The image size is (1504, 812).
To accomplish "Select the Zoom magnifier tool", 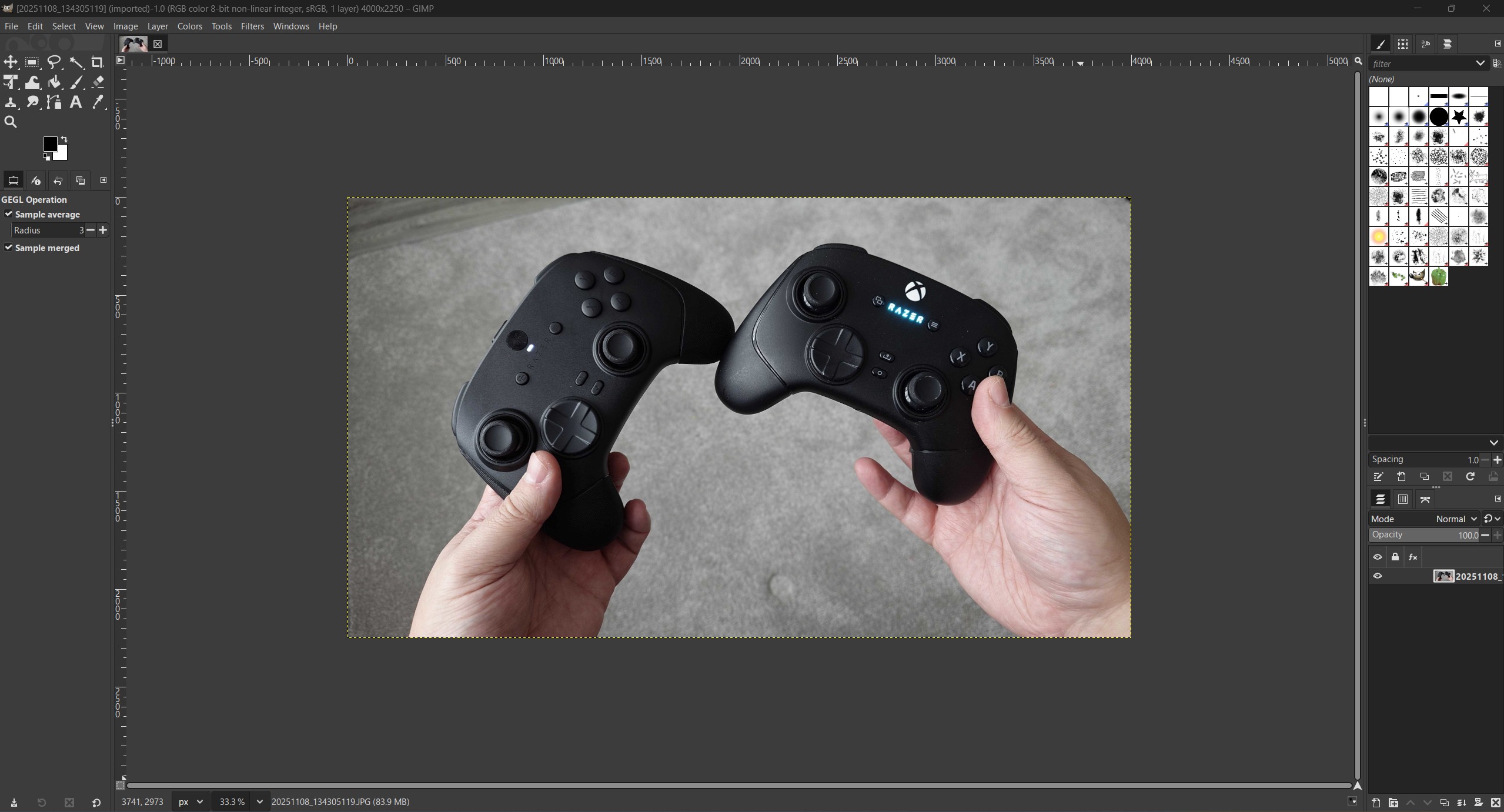I will (x=11, y=122).
